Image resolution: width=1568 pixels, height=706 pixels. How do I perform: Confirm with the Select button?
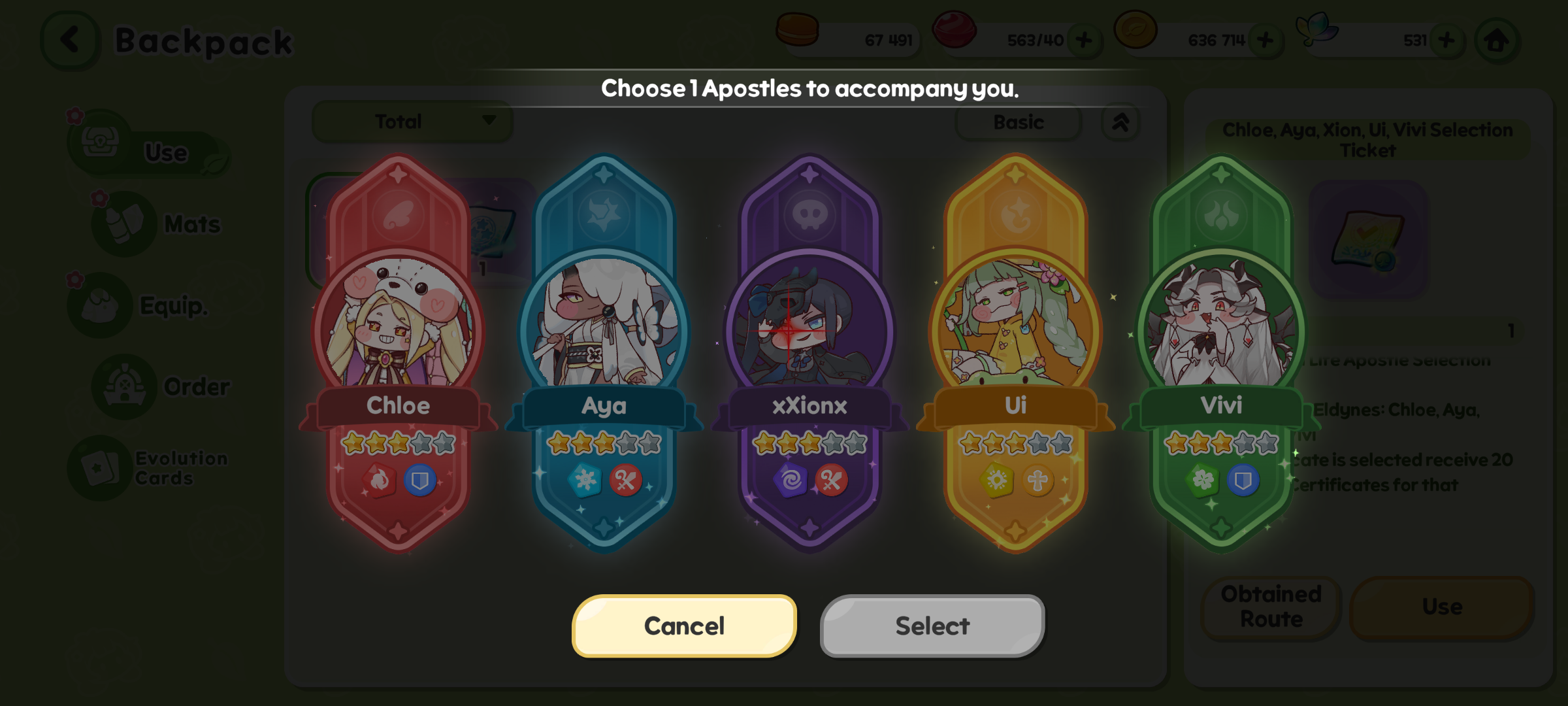tap(932, 626)
